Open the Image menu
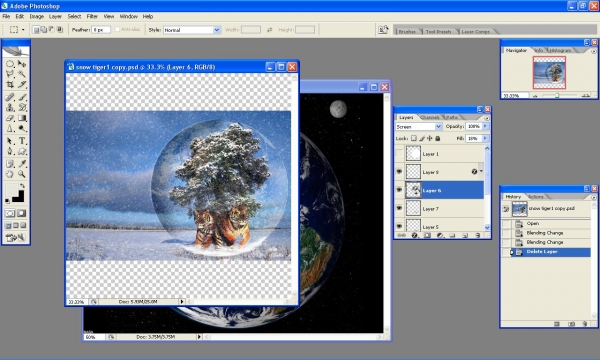Screen dimensions: 600x360 [37, 16]
